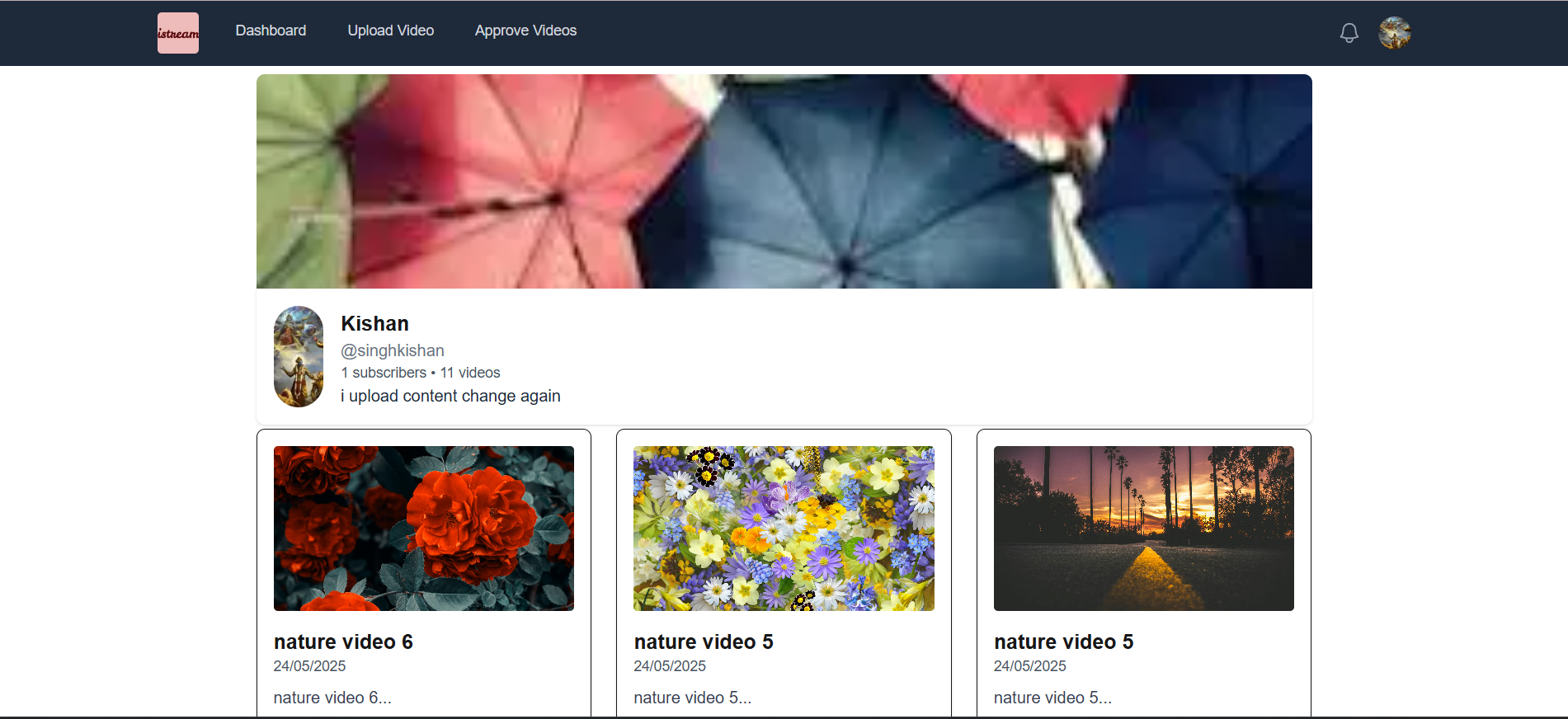1568x719 pixels.
Task: Open the notifications bell
Action: click(1349, 33)
